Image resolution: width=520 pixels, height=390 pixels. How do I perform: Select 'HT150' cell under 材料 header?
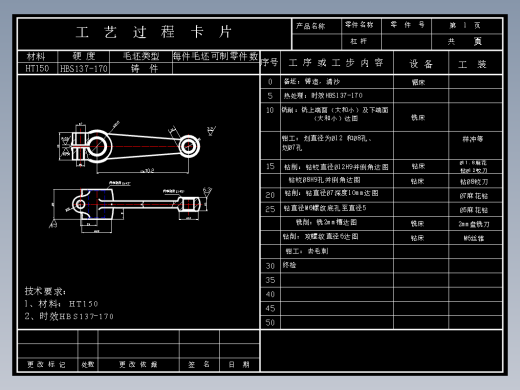pos(37,68)
